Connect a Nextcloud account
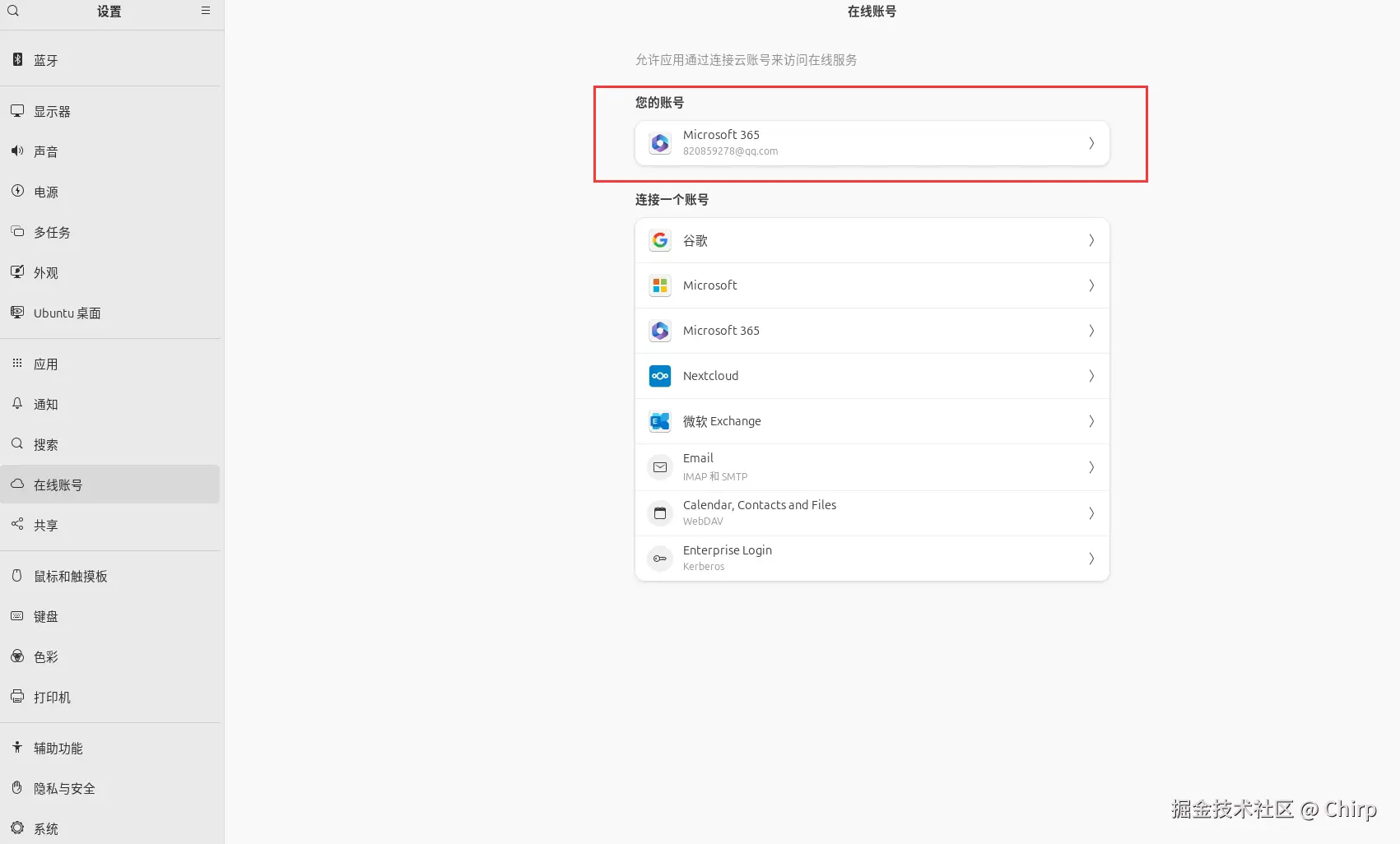The width and height of the screenshot is (1400, 844). (872, 376)
